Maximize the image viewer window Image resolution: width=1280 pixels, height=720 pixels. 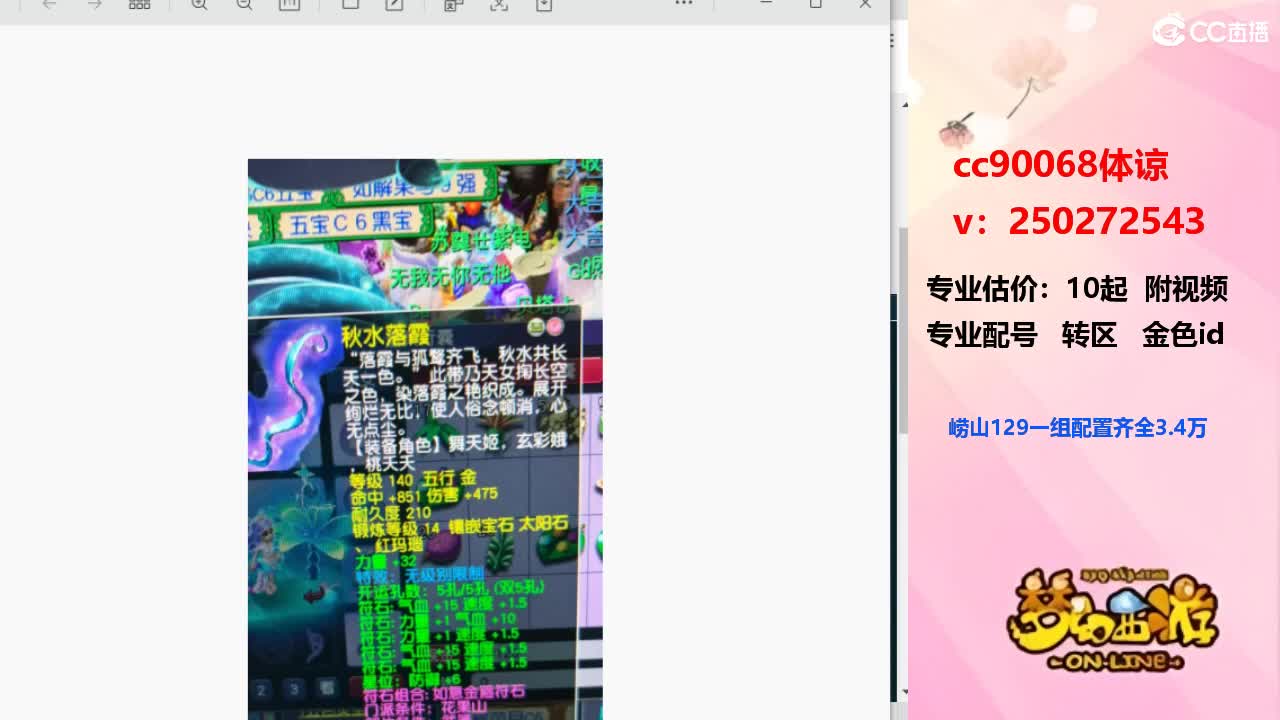click(816, 4)
